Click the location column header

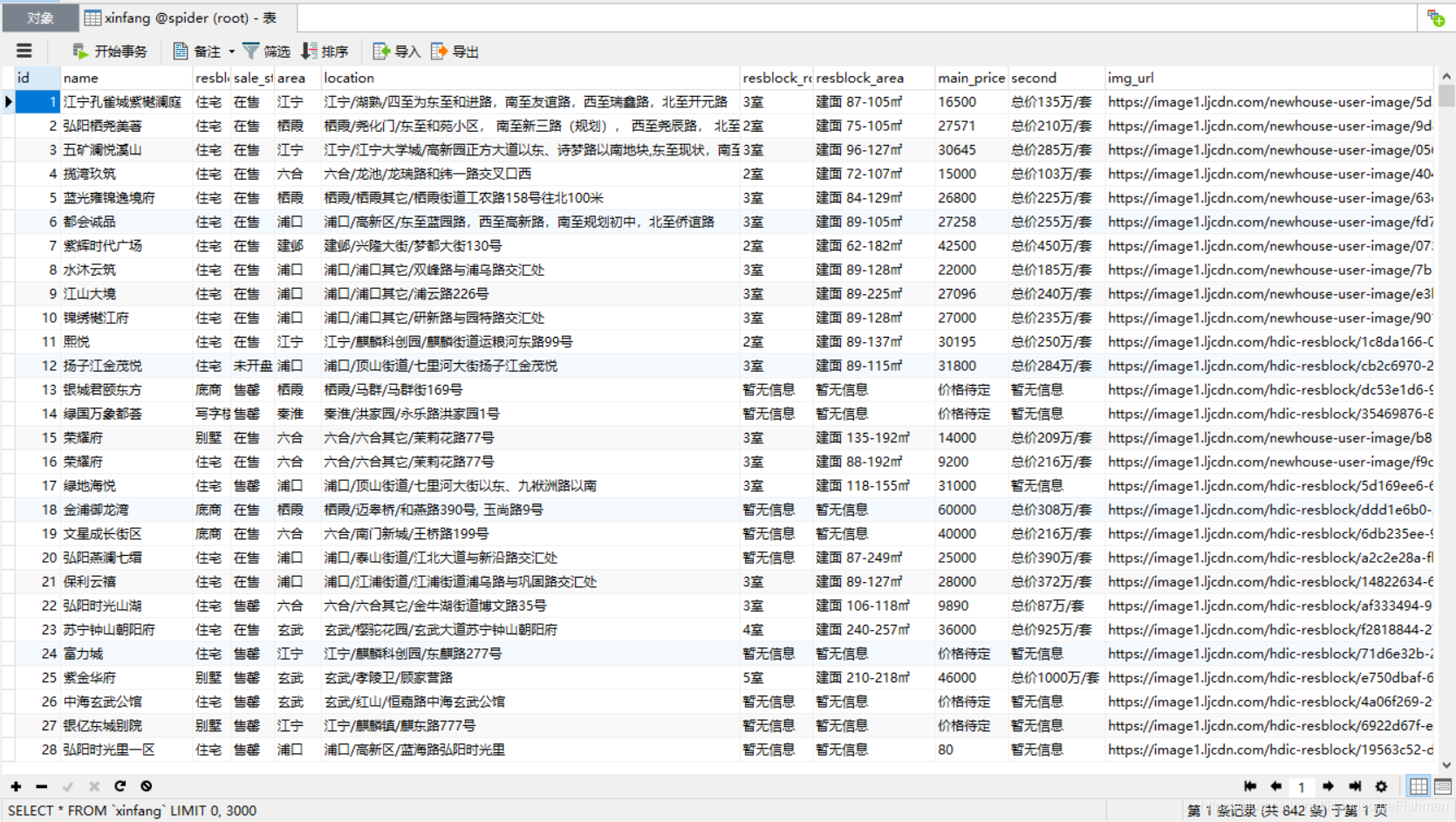(x=530, y=78)
